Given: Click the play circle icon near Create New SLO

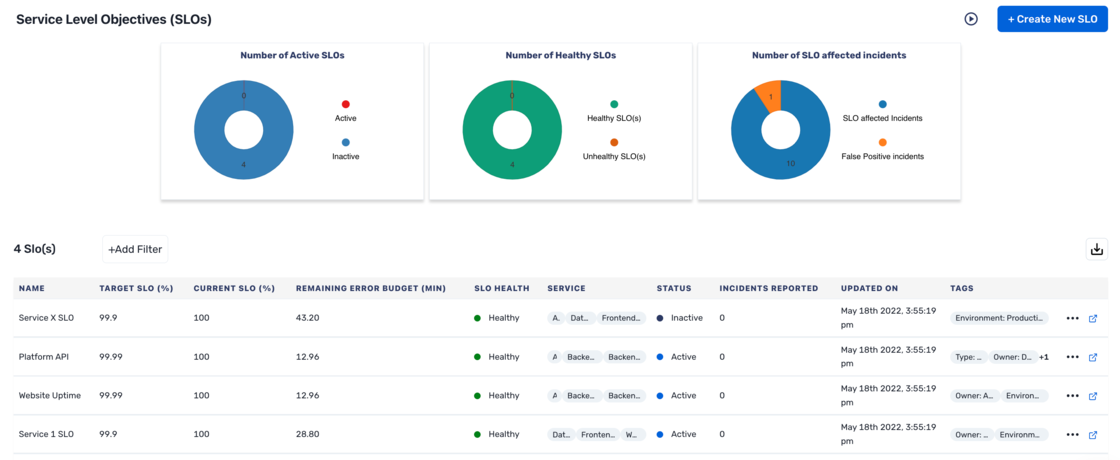Looking at the screenshot, I should point(971,19).
